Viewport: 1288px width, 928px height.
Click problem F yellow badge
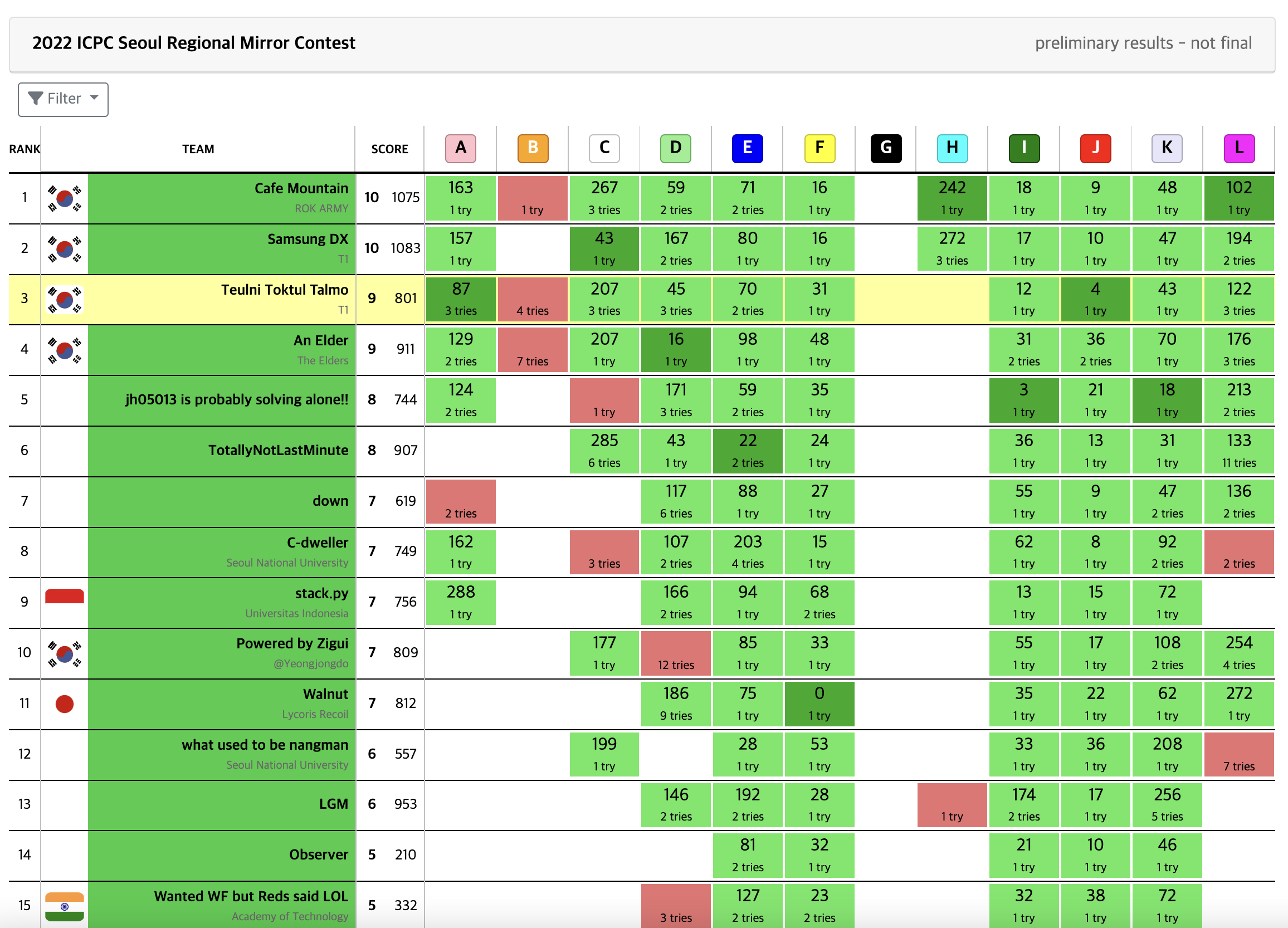pyautogui.click(x=819, y=148)
